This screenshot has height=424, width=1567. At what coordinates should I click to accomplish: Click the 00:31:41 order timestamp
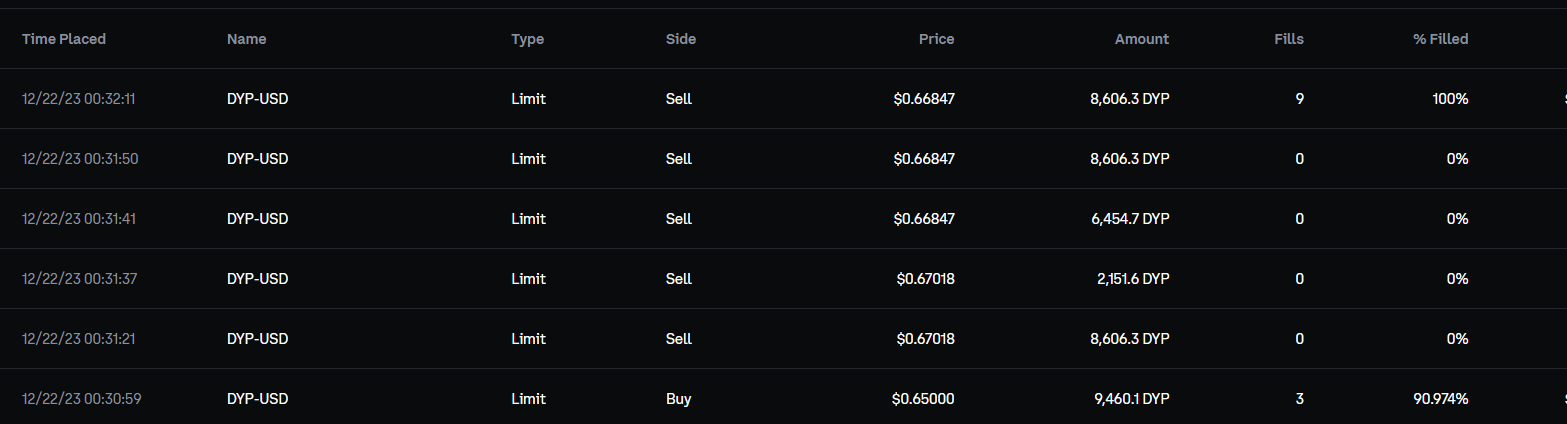click(x=78, y=219)
